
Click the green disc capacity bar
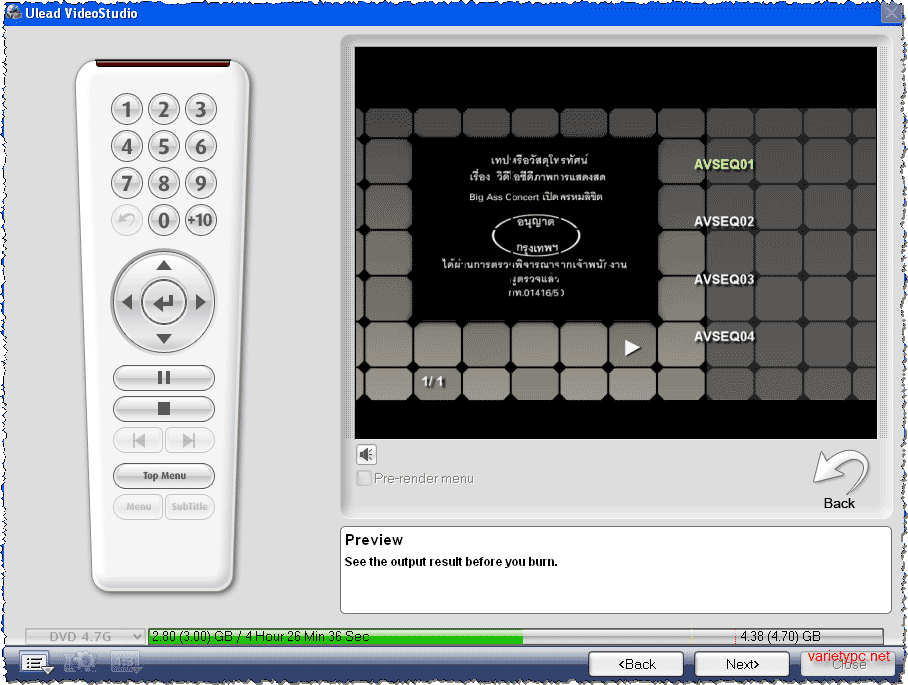(x=336, y=636)
